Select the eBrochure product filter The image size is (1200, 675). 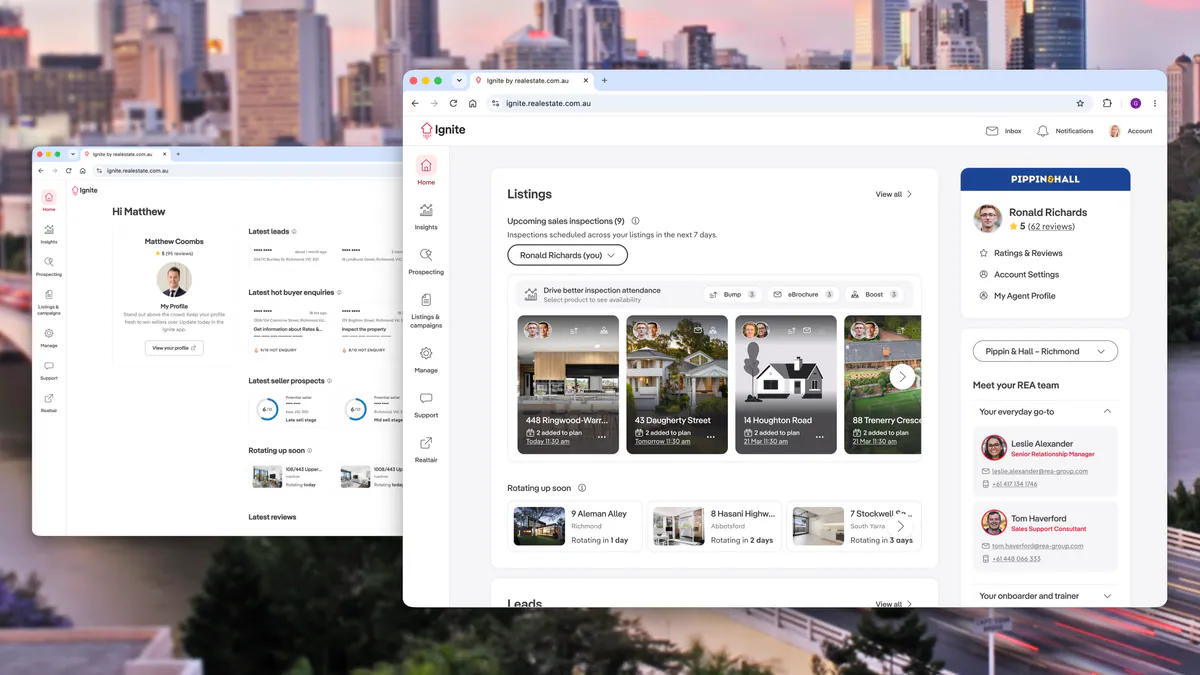pyautogui.click(x=803, y=295)
